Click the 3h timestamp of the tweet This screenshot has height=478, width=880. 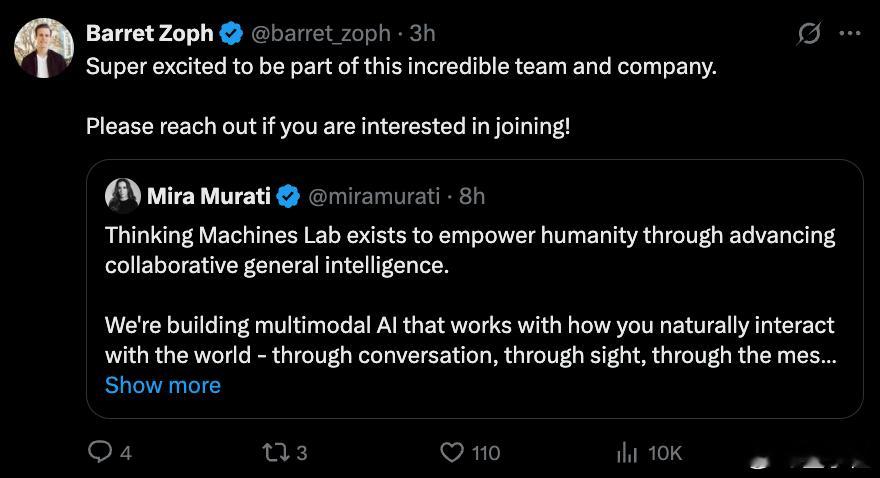point(422,34)
